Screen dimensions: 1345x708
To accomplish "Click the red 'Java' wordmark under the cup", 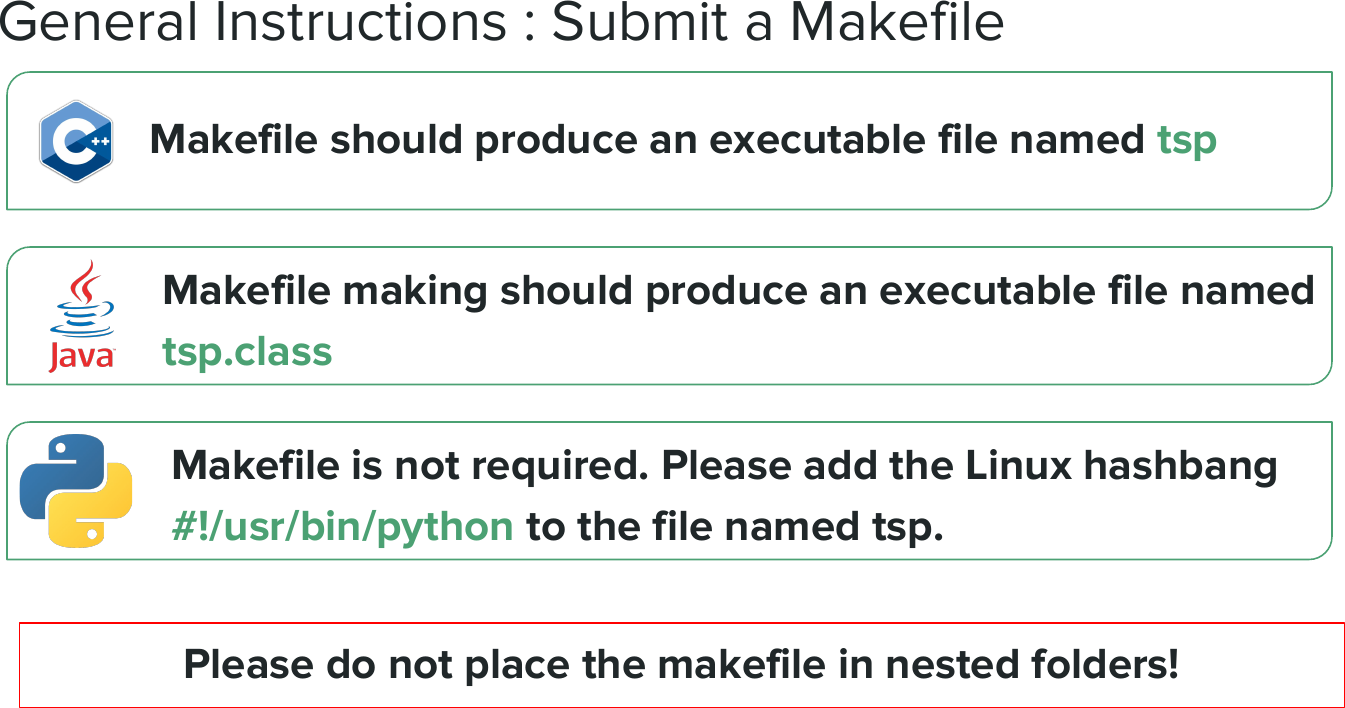I will 82,356.
